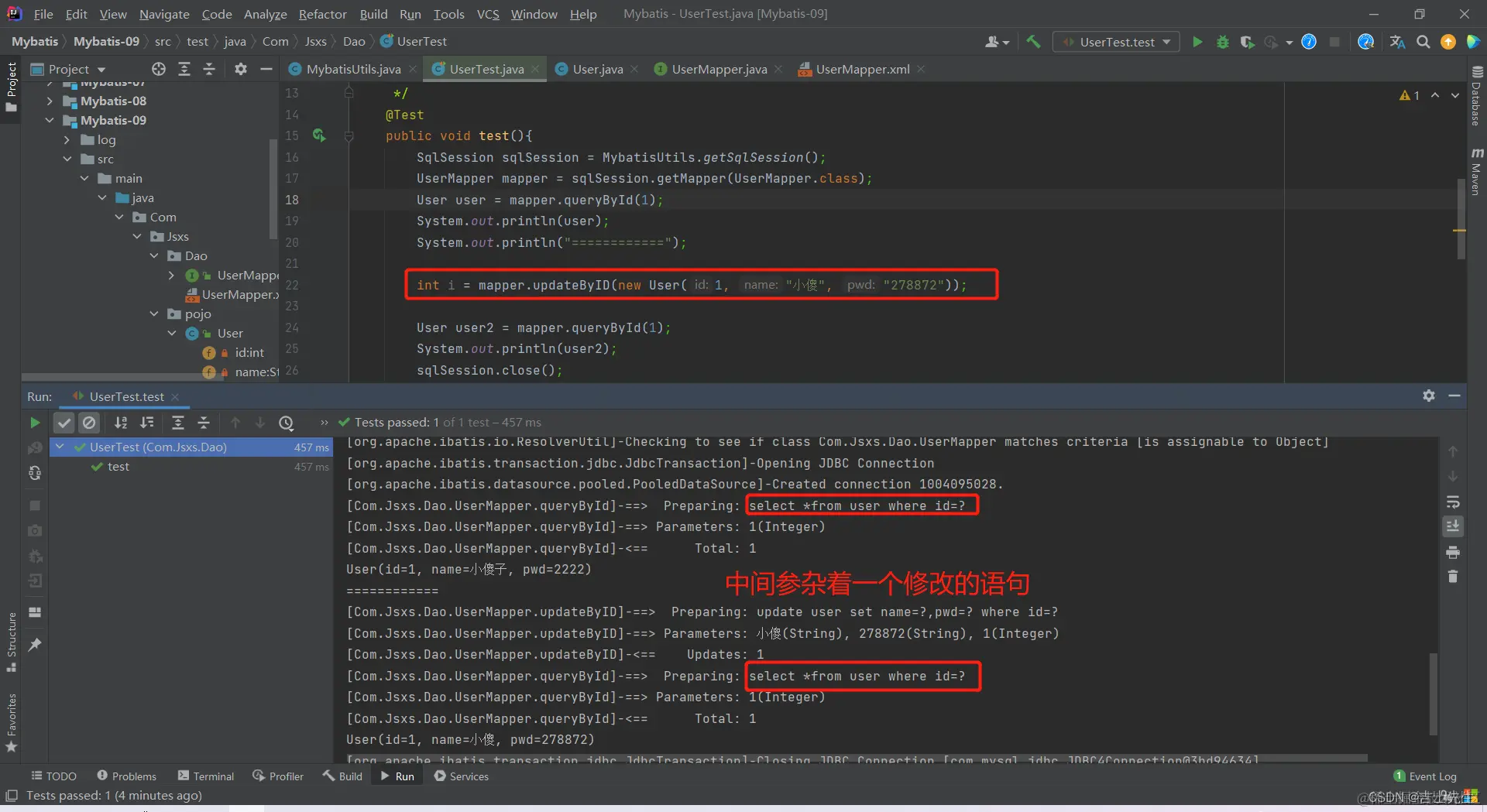Viewport: 1487px width, 812px height.
Task: Toggle soft-wrap in console
Action: [1453, 502]
